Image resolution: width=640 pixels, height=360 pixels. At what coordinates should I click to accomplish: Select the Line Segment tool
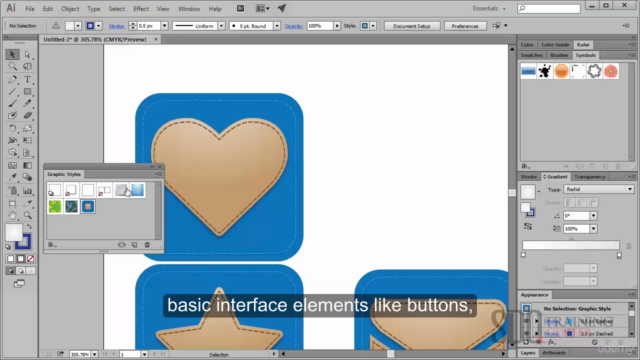coord(12,92)
